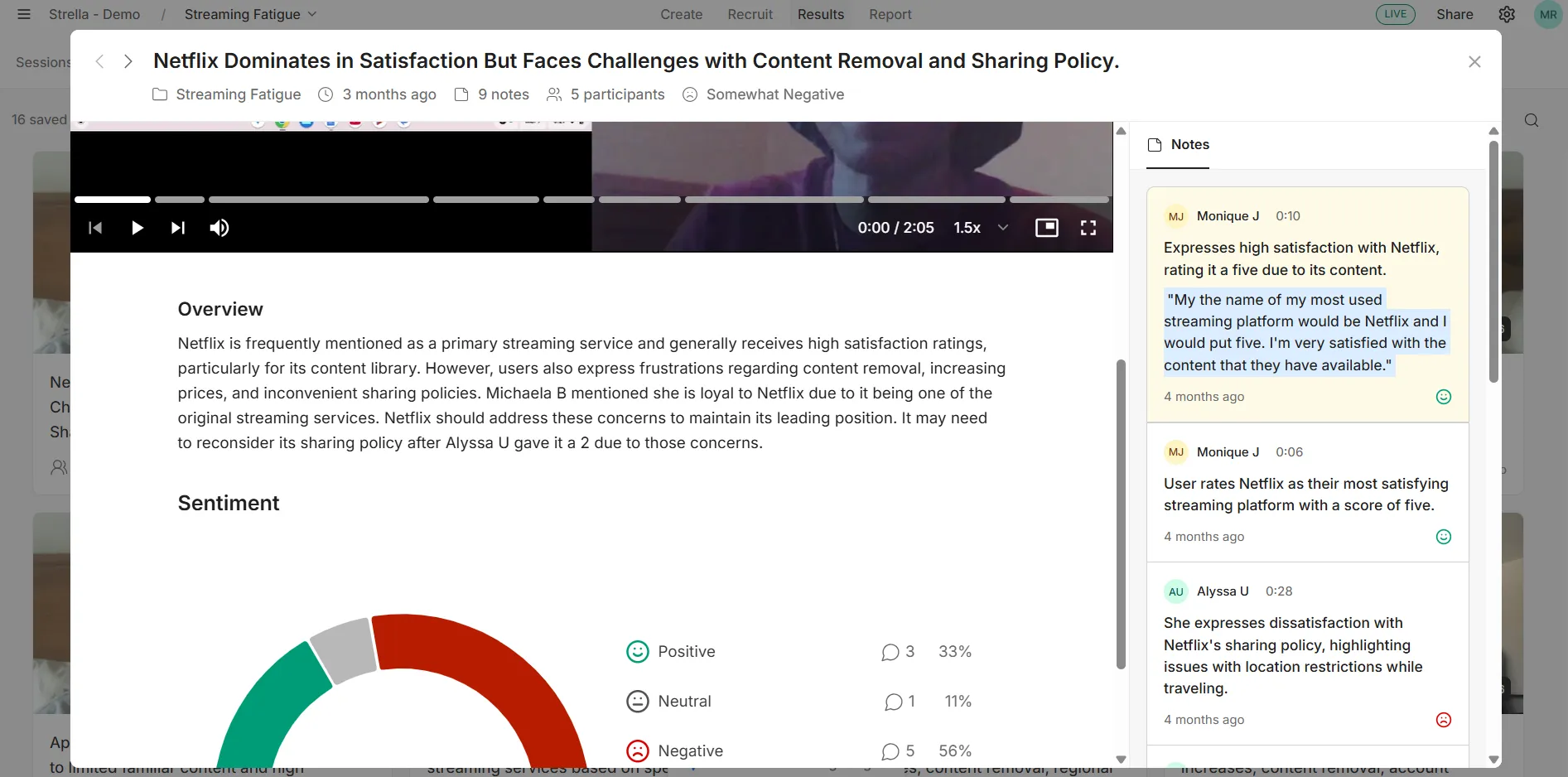This screenshot has width=1568, height=777.
Task: Skip to the previous video clip
Action: pyautogui.click(x=95, y=228)
